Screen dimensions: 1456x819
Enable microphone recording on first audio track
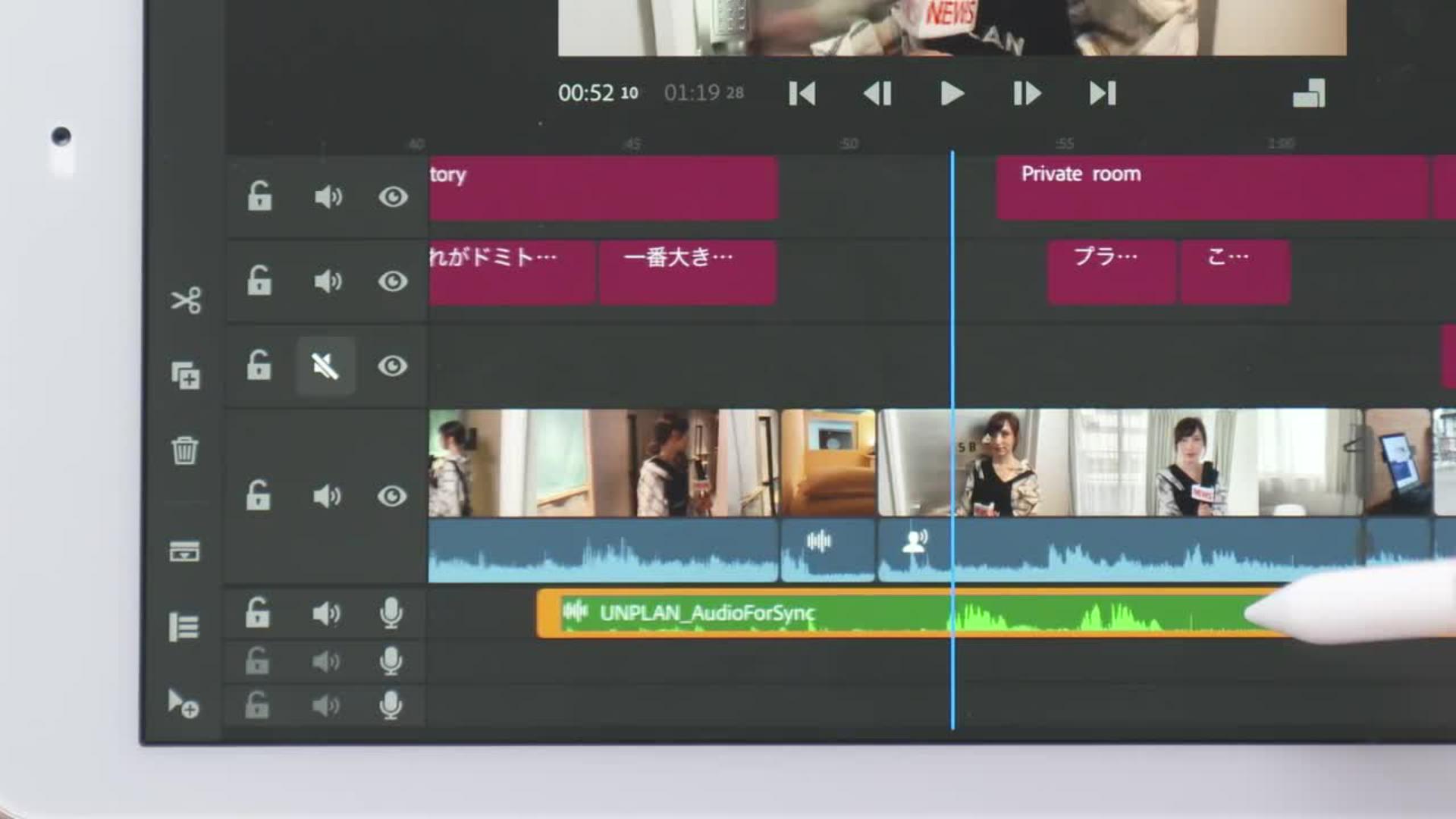coord(391,613)
